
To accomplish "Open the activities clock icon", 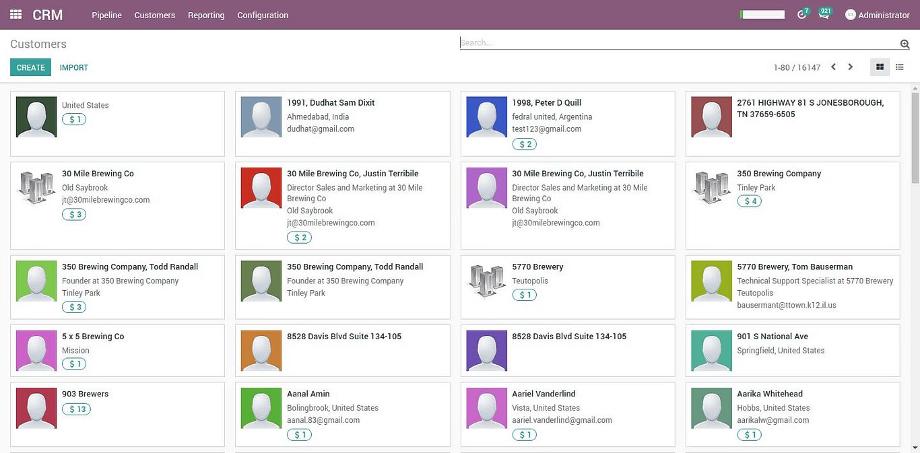I will pos(802,15).
